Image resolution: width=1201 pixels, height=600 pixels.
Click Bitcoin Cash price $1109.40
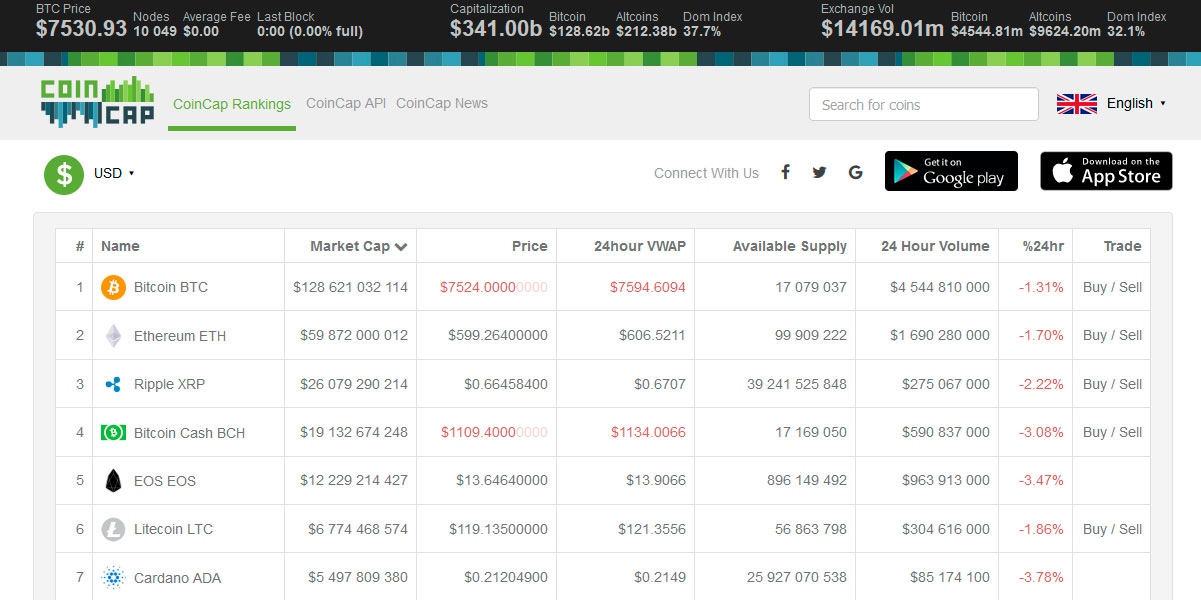[494, 433]
